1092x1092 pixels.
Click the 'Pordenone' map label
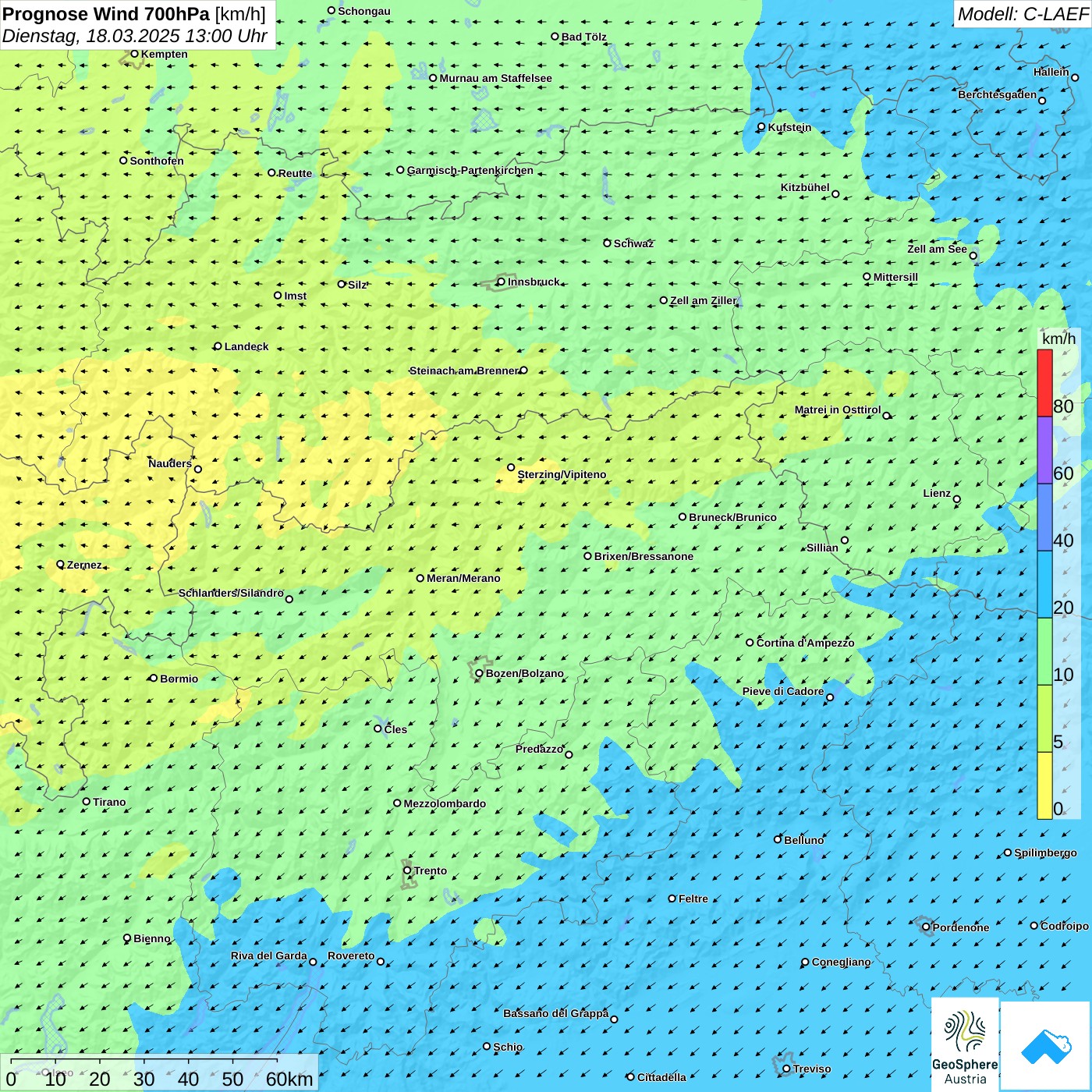click(961, 927)
